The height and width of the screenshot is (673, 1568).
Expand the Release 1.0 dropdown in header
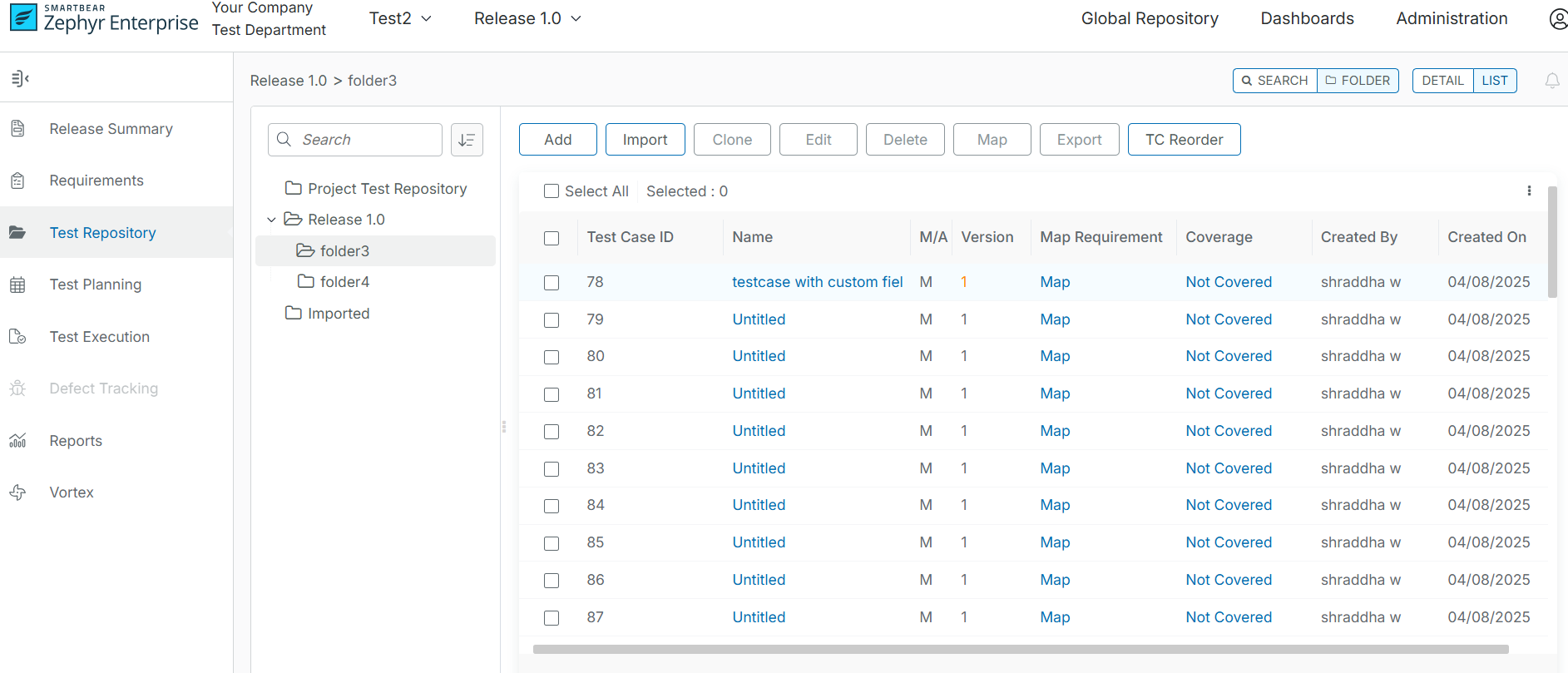click(527, 19)
